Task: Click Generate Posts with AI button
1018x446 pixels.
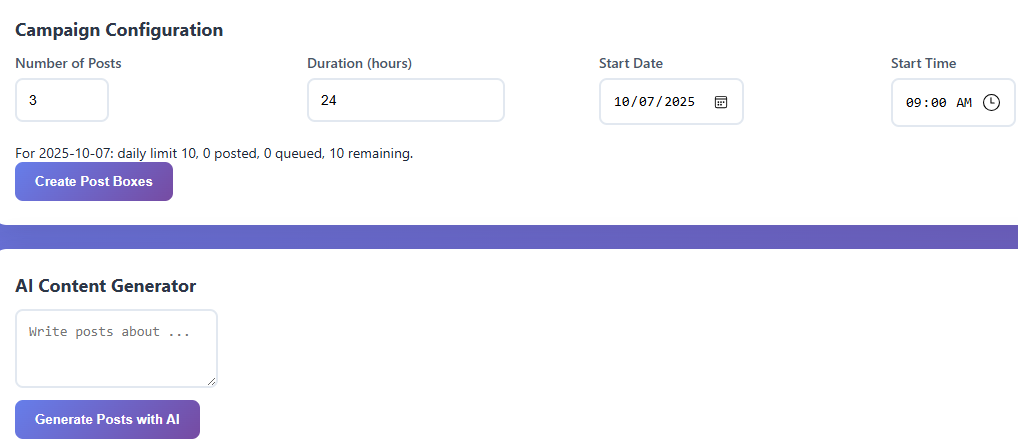Action: (107, 419)
